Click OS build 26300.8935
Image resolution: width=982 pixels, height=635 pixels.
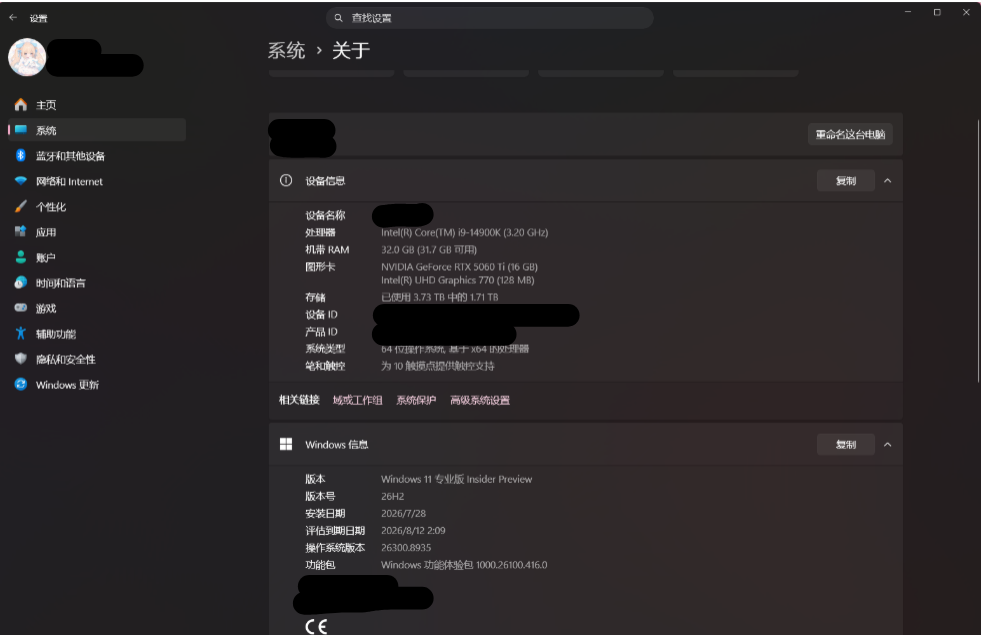[406, 547]
